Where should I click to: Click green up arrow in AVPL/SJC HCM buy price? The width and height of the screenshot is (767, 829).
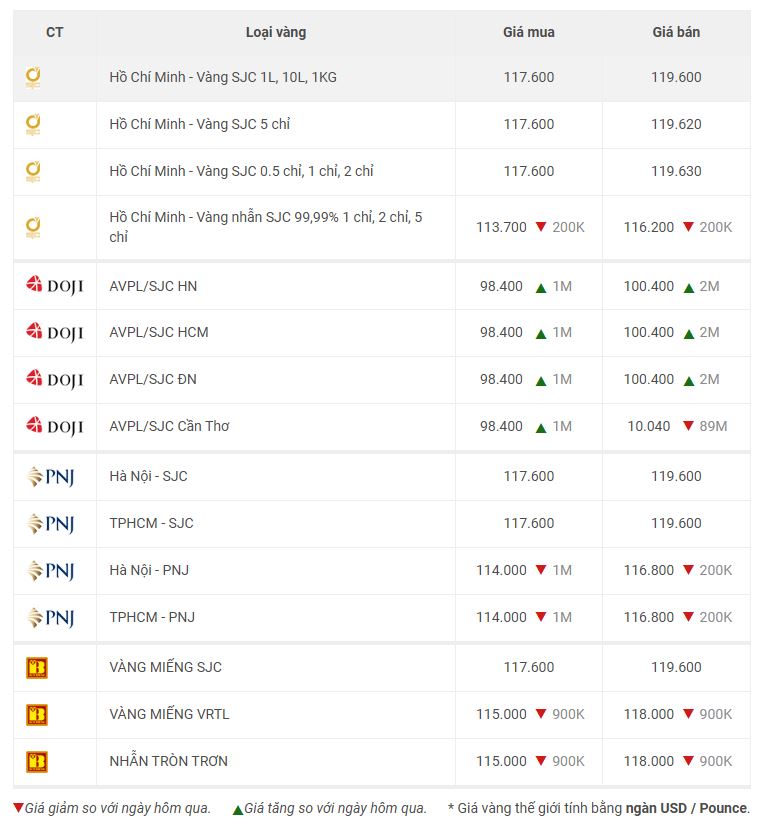[541, 334]
